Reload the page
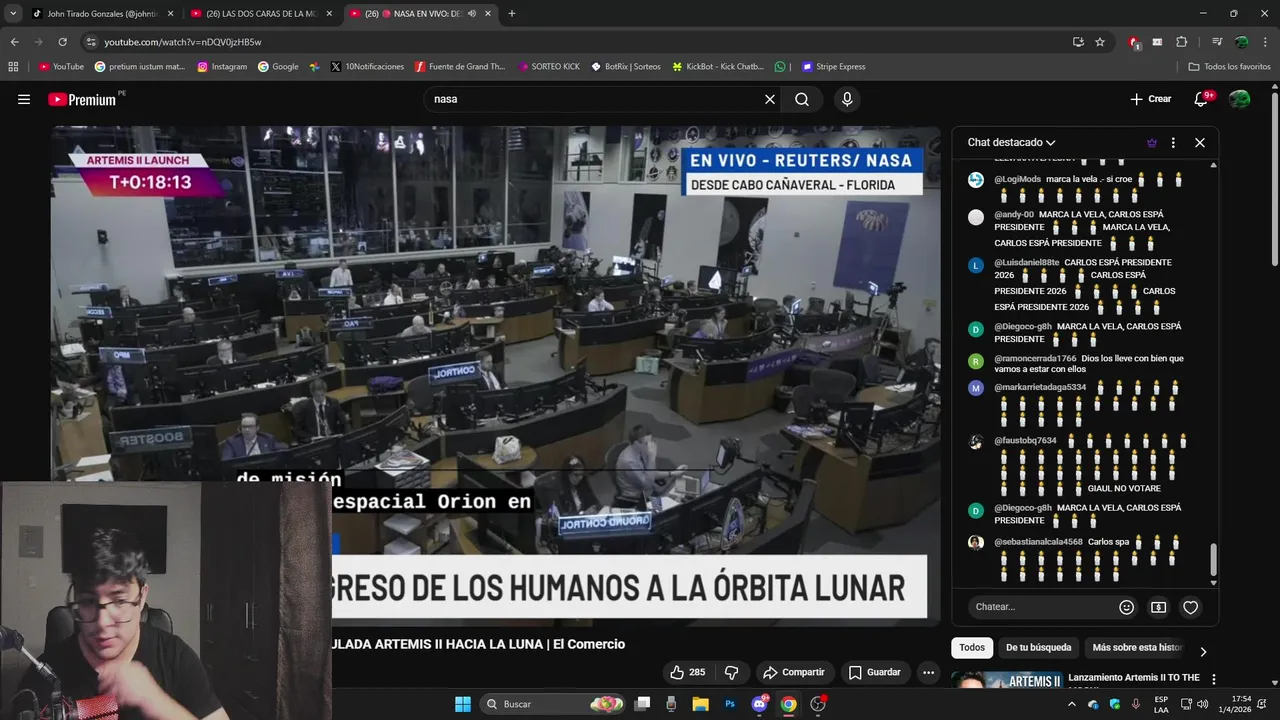This screenshot has width=1280, height=720. click(x=62, y=42)
